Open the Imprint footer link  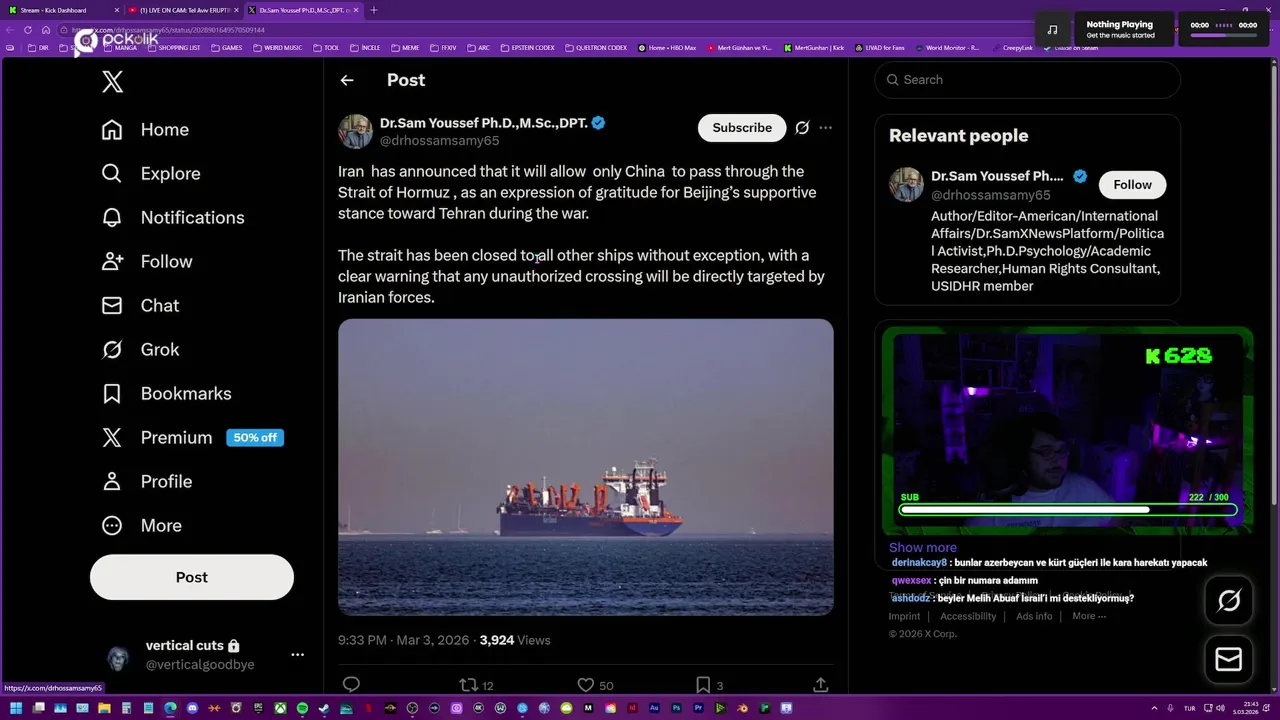click(904, 617)
